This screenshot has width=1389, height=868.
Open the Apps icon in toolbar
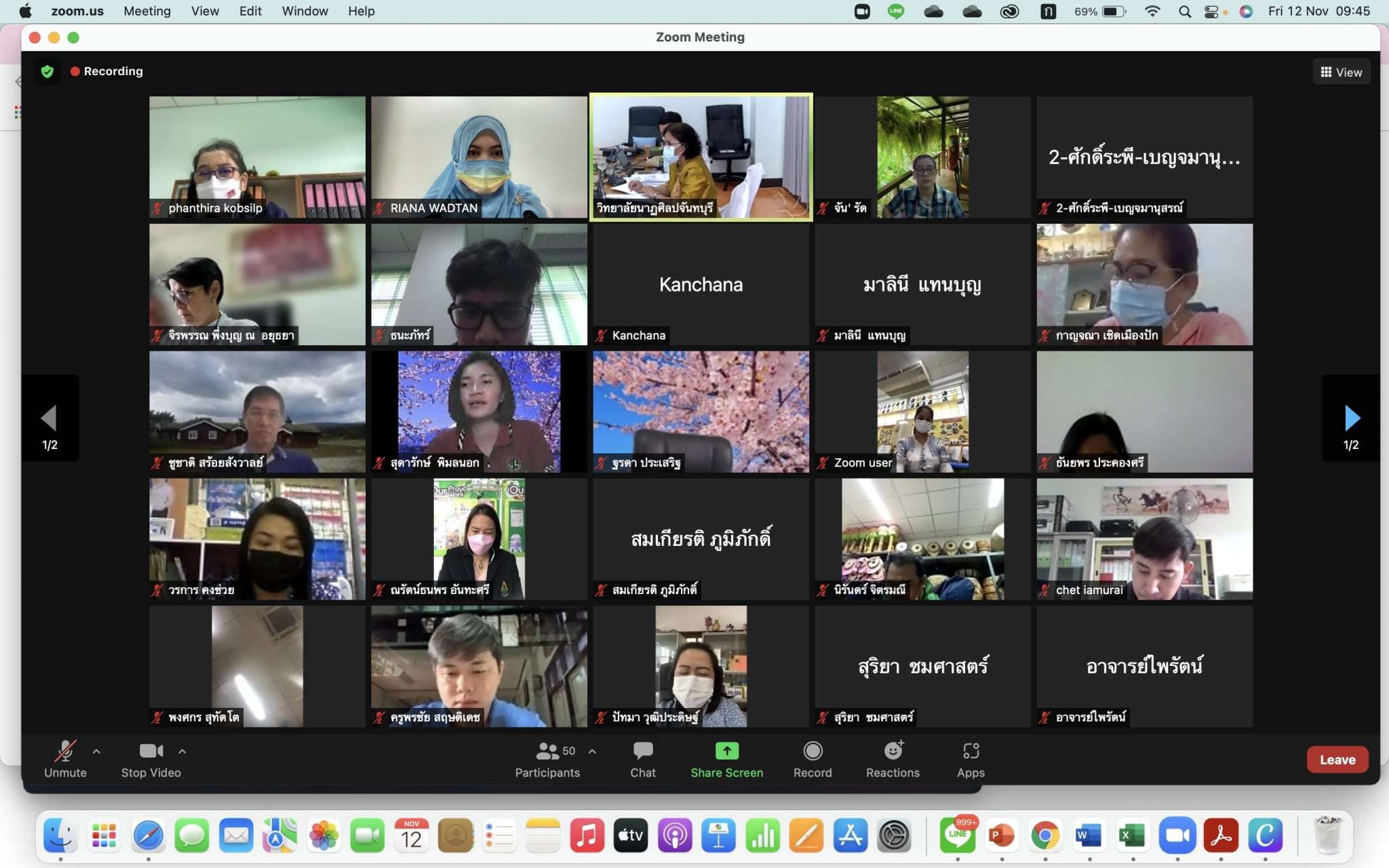pyautogui.click(x=971, y=751)
